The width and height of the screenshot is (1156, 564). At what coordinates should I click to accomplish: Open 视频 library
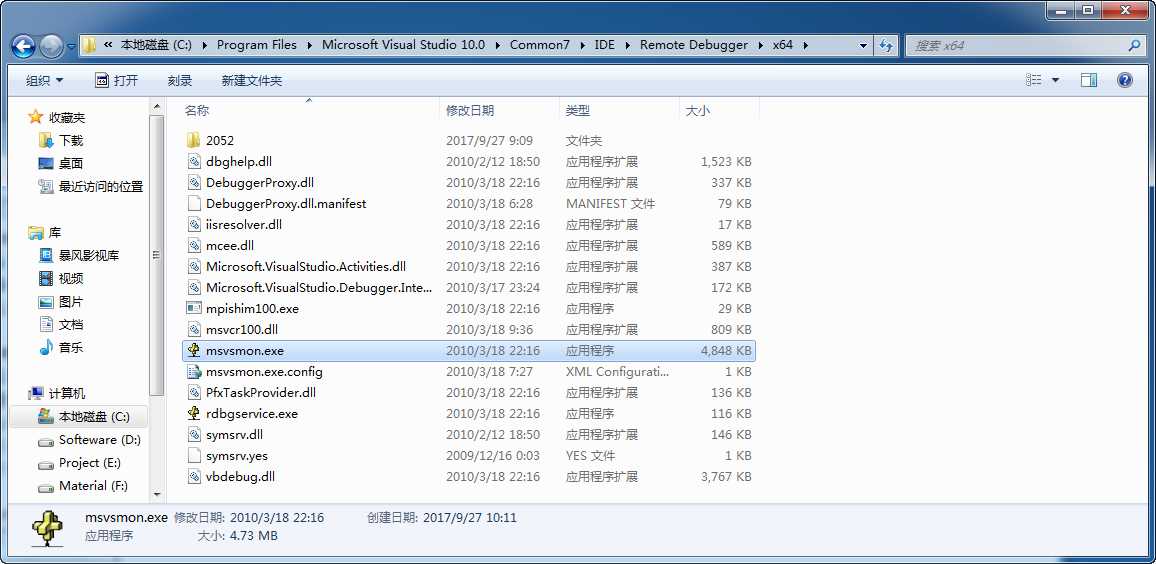pos(71,278)
